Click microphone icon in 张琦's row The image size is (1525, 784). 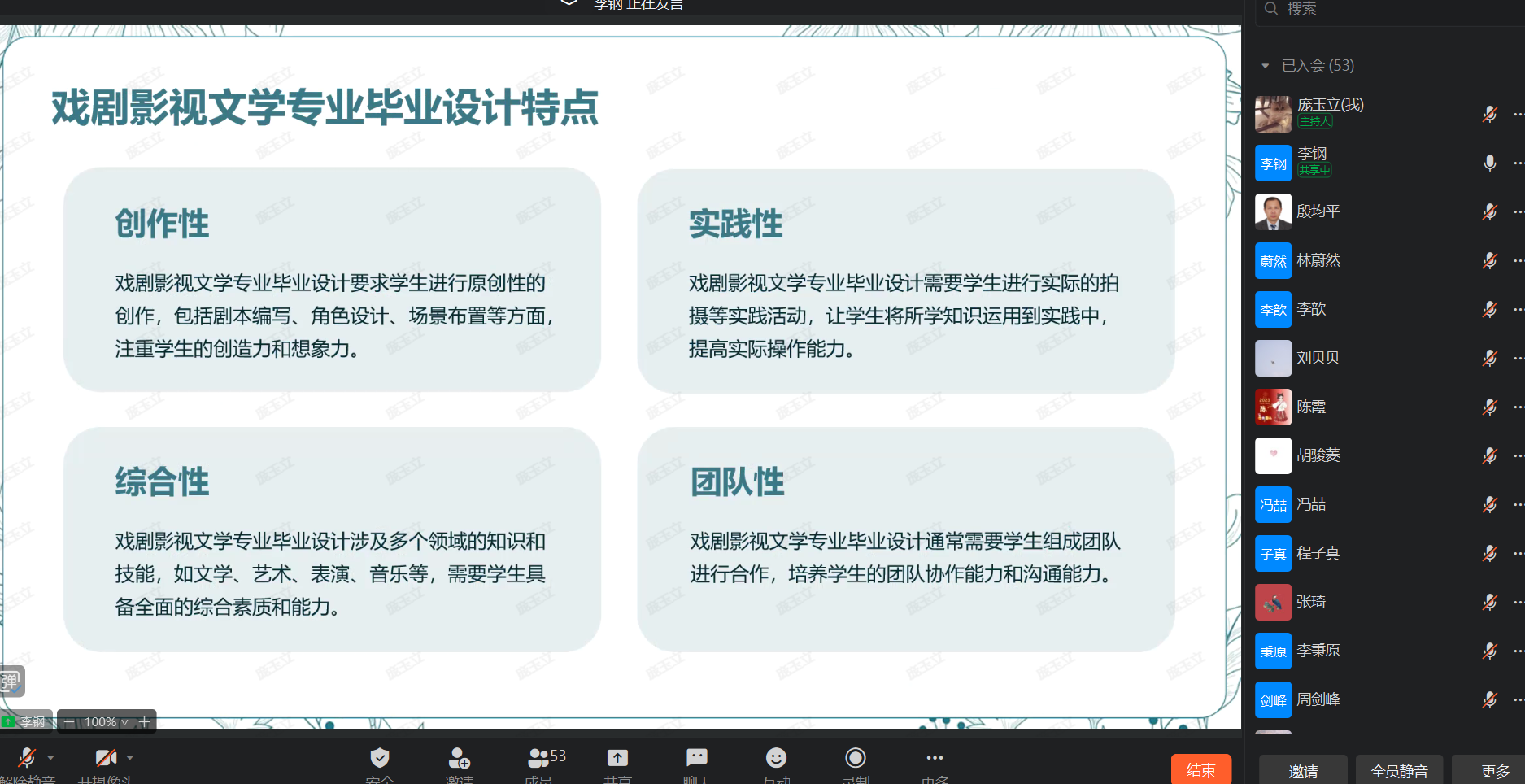[1489, 602]
